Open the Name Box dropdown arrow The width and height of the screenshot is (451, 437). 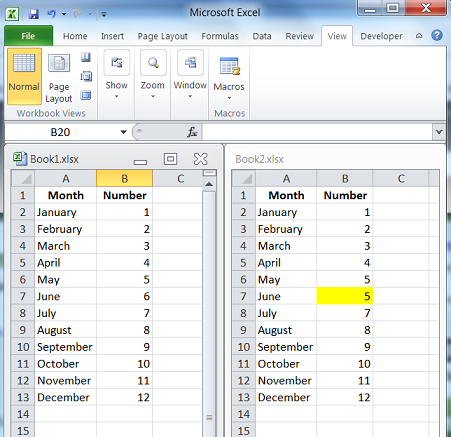[123, 132]
